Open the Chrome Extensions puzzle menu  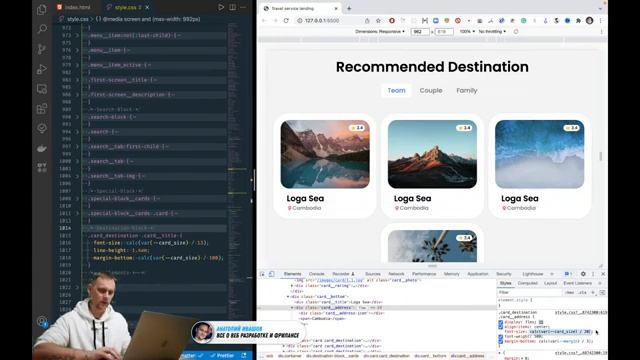click(578, 20)
